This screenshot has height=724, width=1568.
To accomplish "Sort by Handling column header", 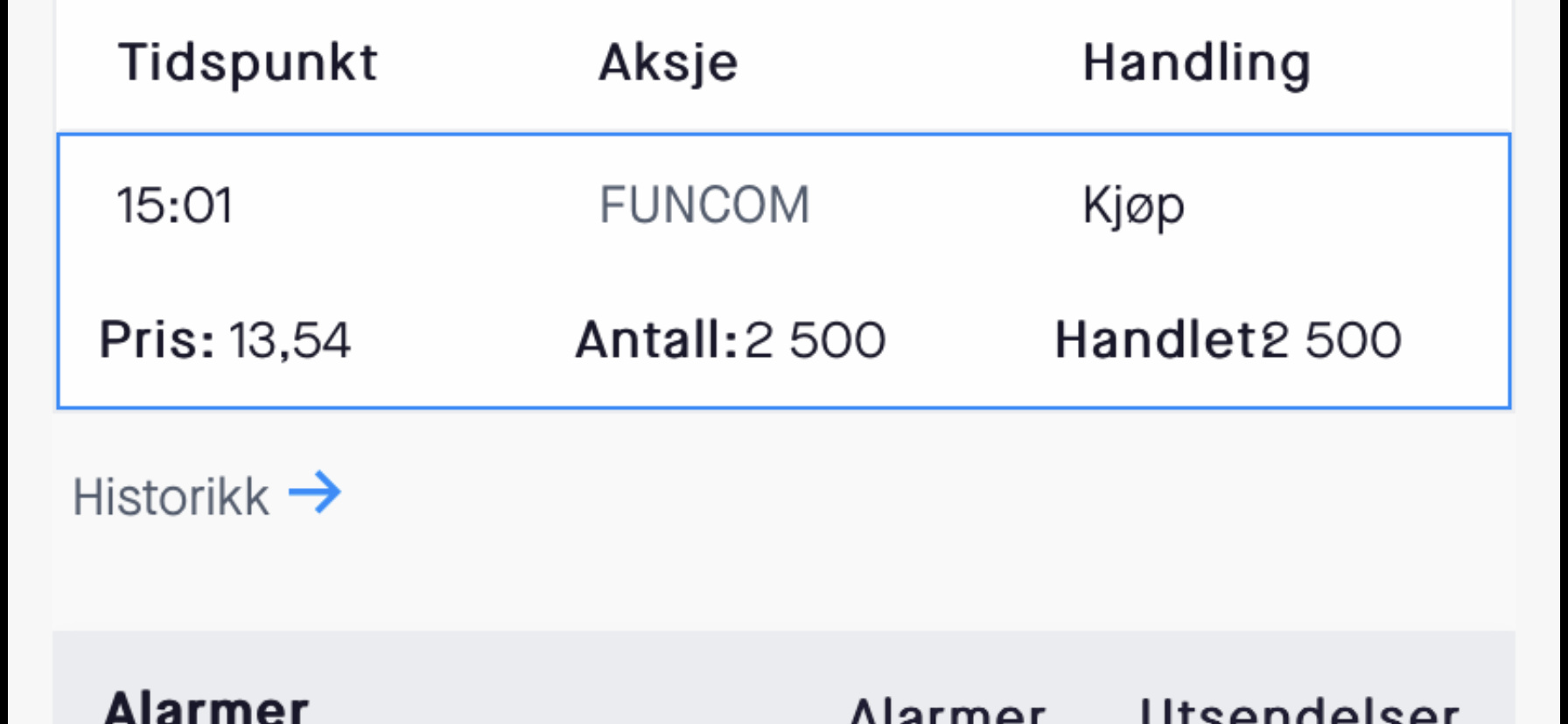I will [x=1196, y=65].
